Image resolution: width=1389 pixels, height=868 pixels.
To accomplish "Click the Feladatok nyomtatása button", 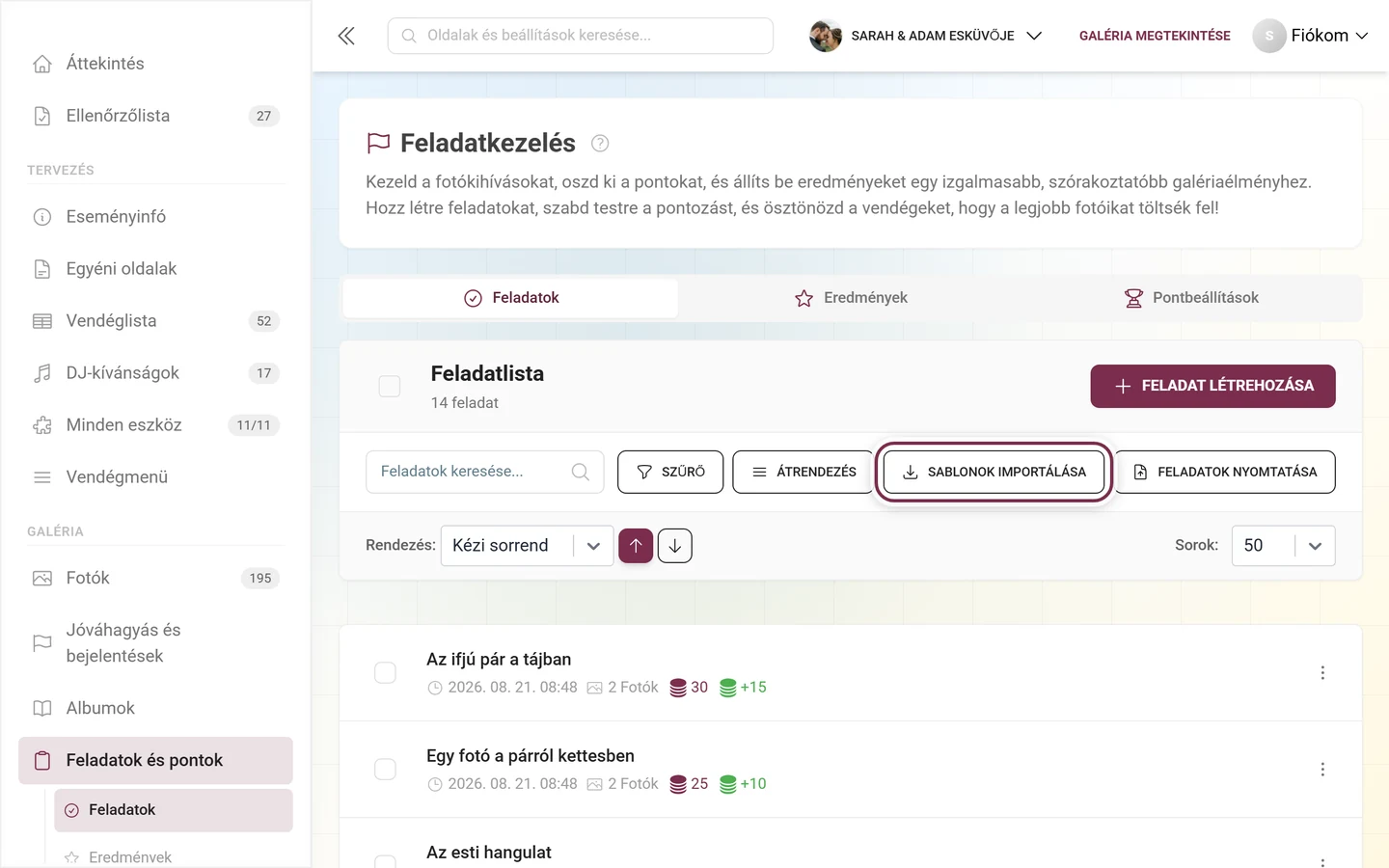I will pyautogui.click(x=1225, y=472).
